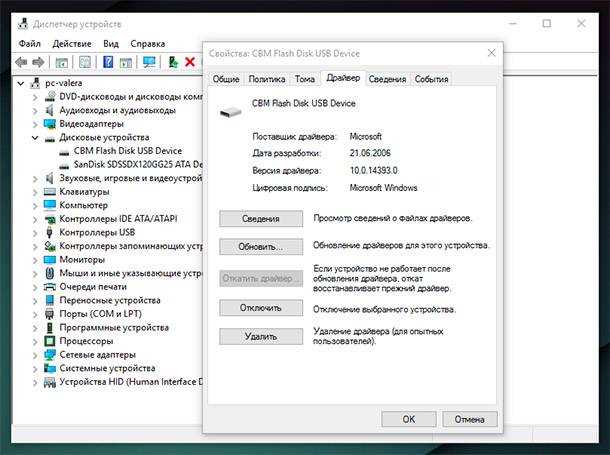This screenshot has width=610, height=455.
Task: Click the Back arrow toolbar icon
Action: (x=21, y=62)
